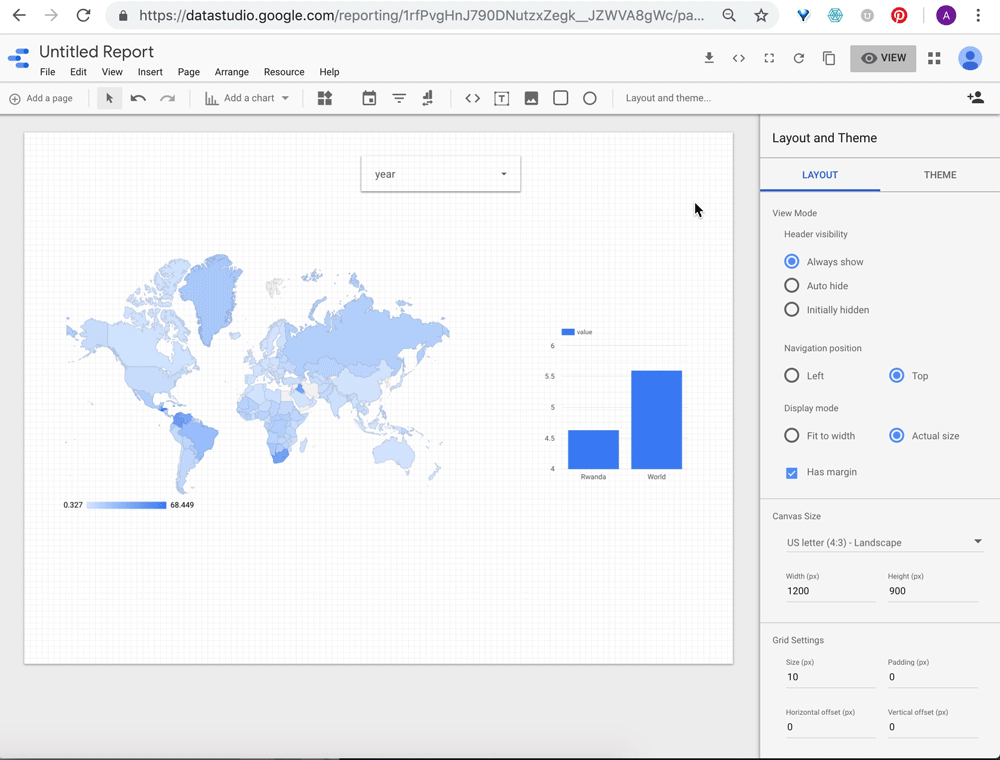Screen dimensions: 1000x760
Task: Click the community visualizations icon
Action: point(325,98)
